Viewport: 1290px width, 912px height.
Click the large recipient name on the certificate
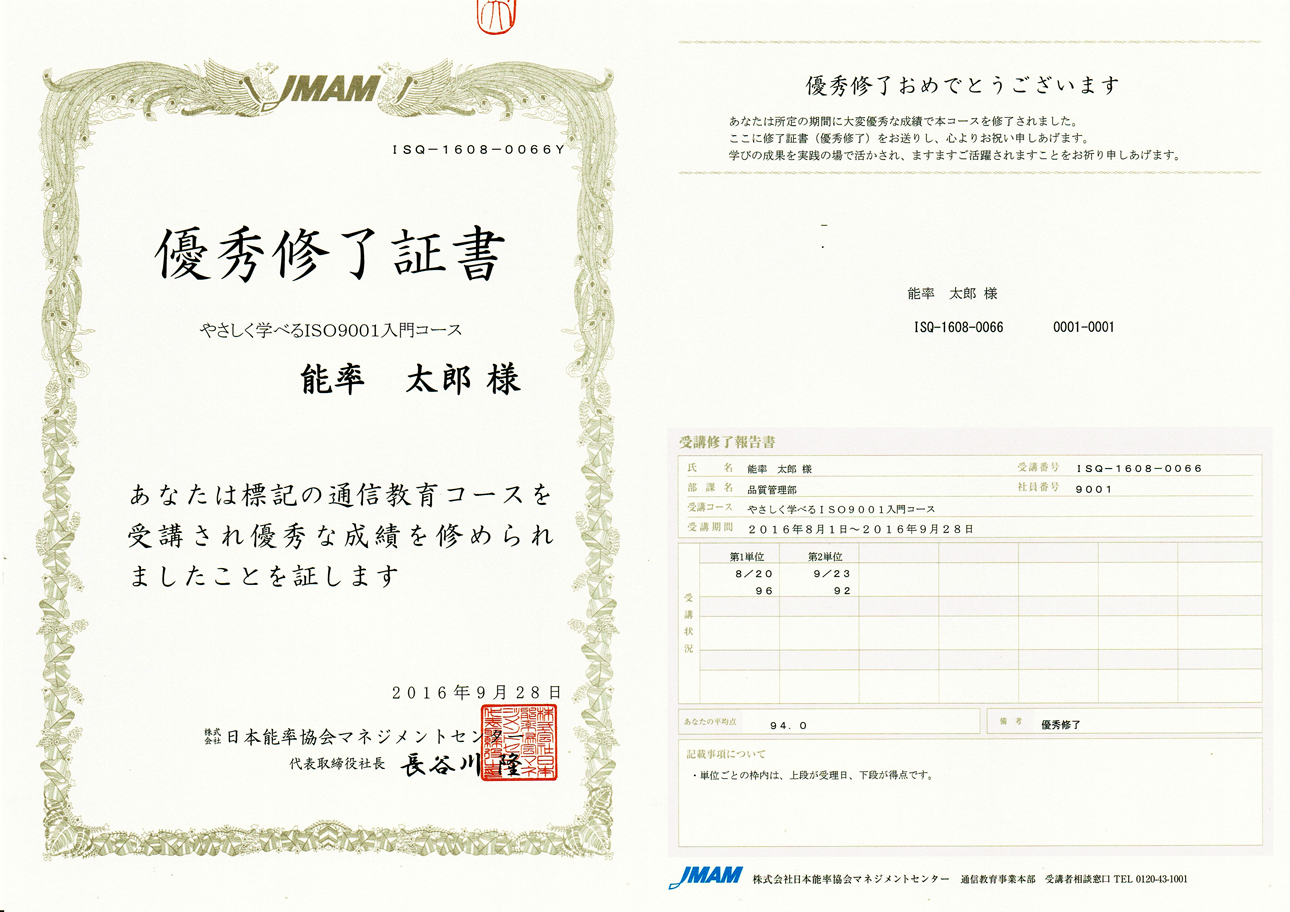pos(410,380)
